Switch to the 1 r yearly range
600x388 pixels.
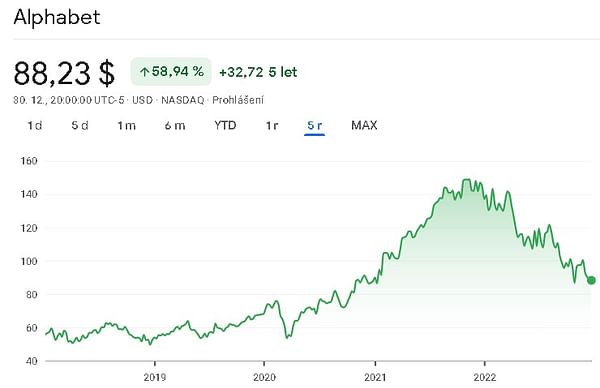272,126
